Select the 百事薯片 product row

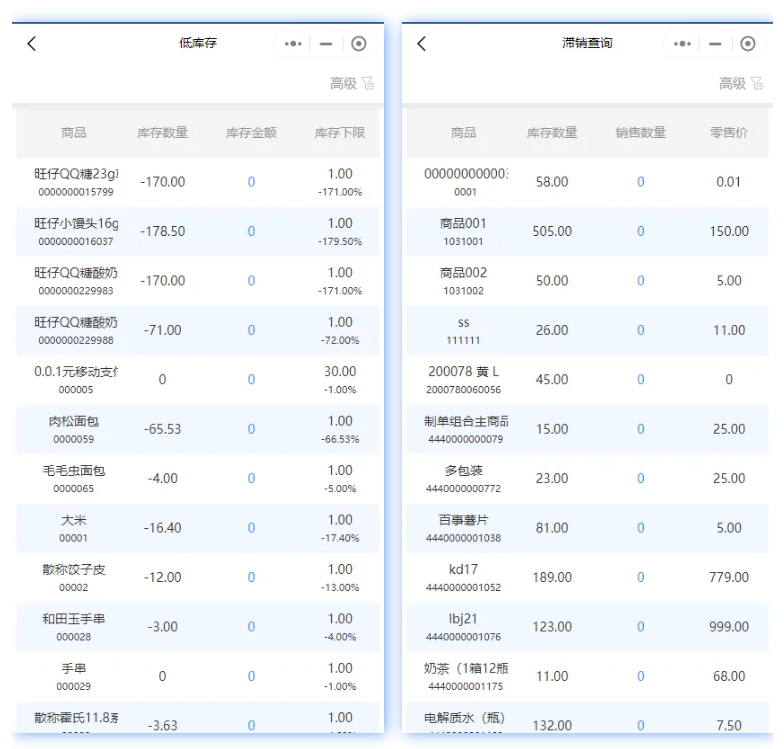(x=464, y=528)
